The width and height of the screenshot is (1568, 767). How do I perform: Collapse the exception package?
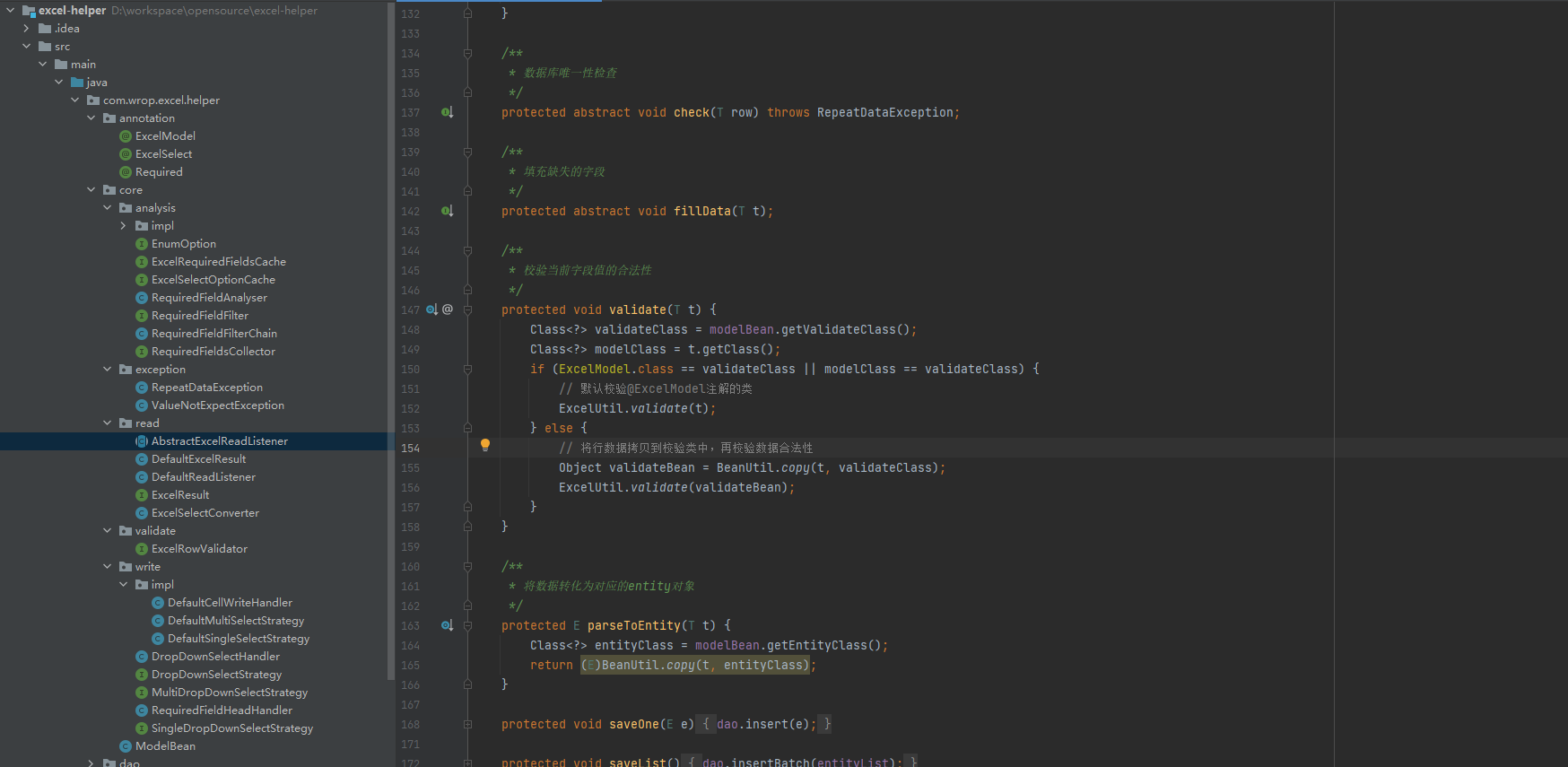107,370
